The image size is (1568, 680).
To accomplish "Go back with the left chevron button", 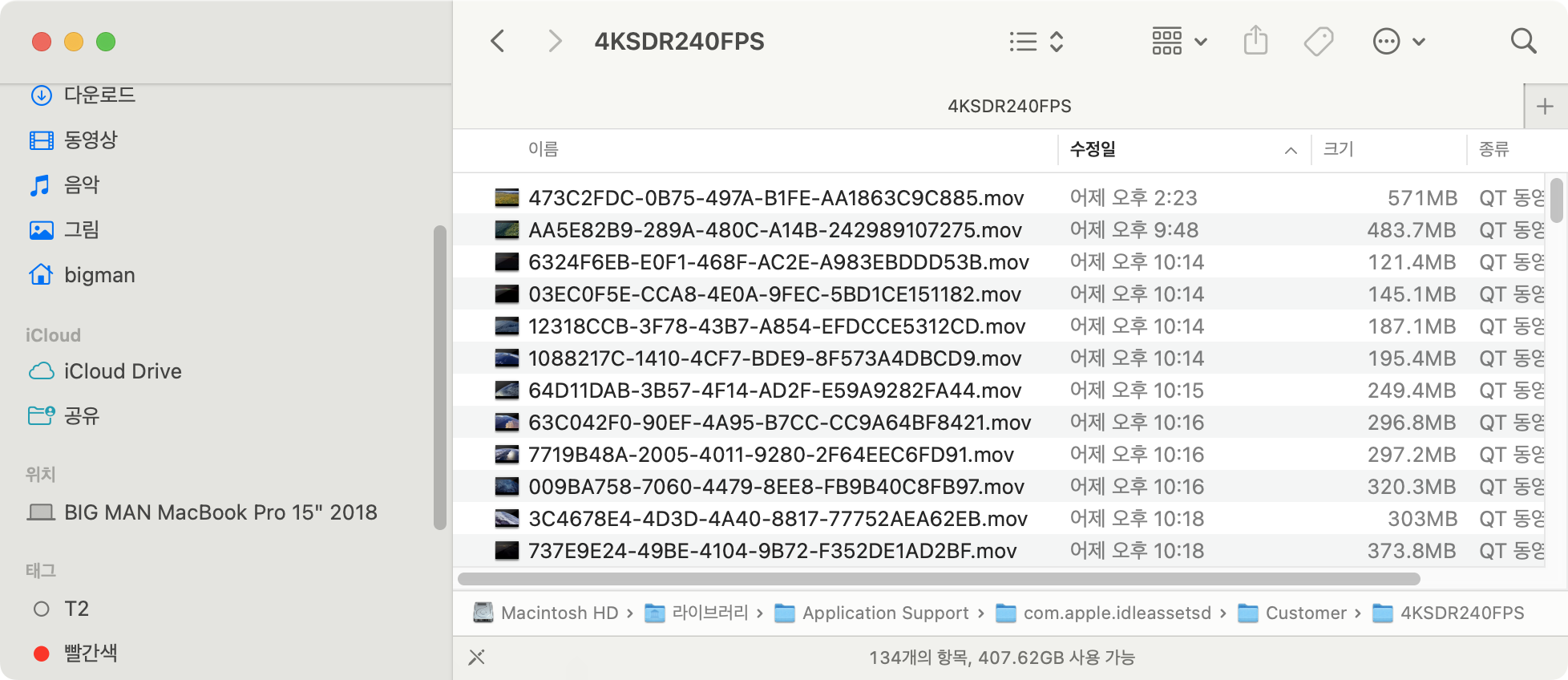I will (x=498, y=41).
